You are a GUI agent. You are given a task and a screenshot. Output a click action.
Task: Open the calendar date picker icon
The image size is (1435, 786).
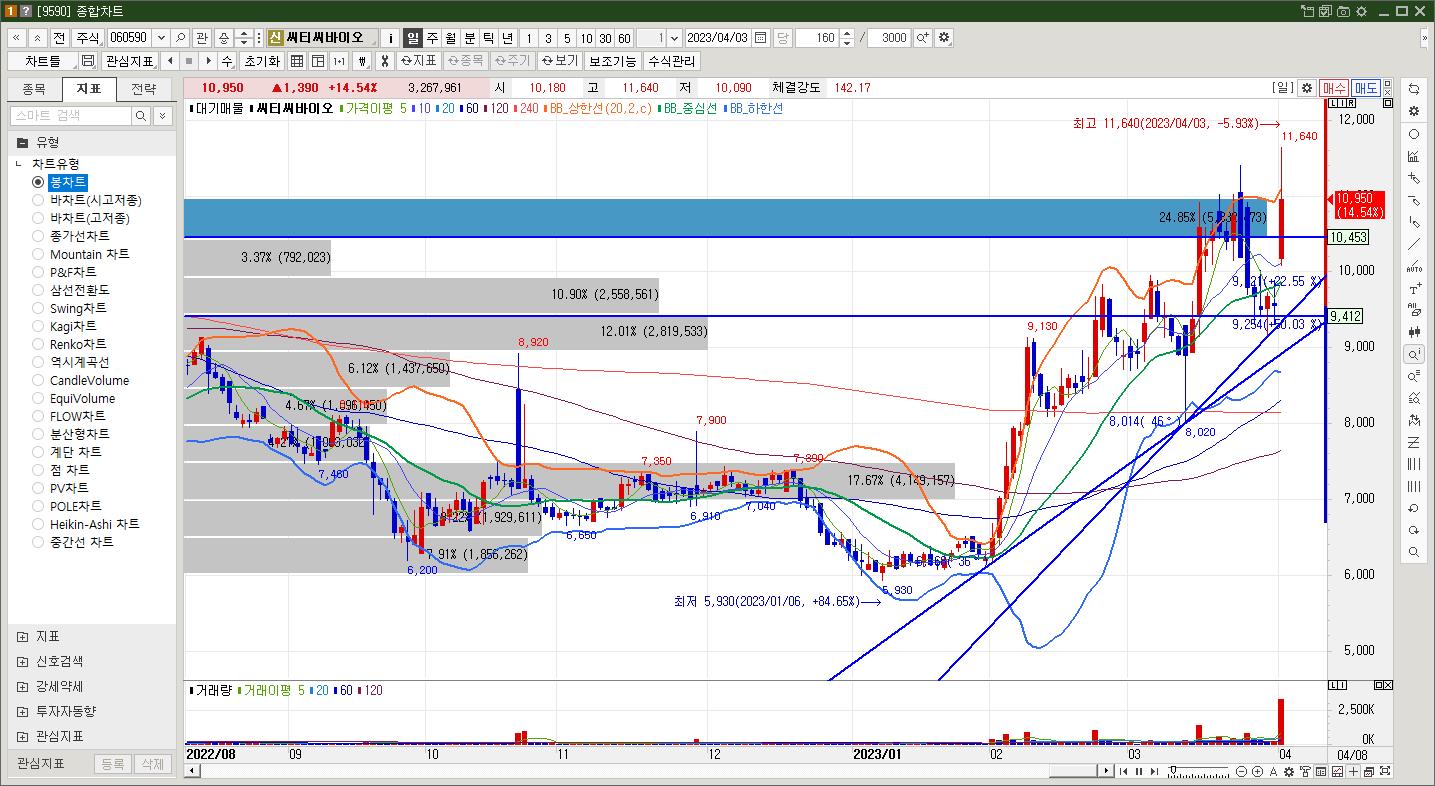[x=761, y=38]
